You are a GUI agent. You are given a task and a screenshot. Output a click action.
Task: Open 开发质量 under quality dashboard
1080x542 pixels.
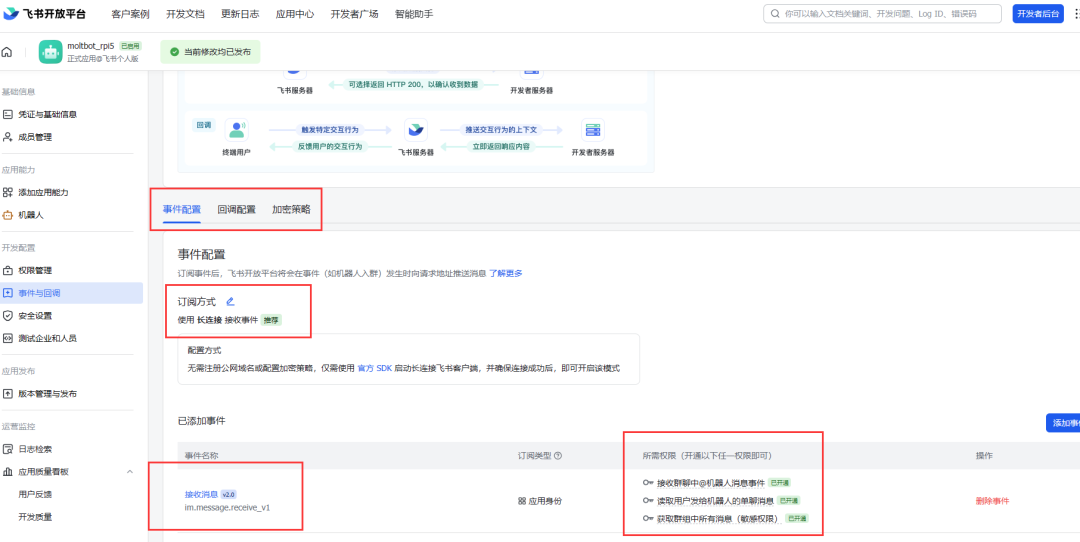(35, 517)
